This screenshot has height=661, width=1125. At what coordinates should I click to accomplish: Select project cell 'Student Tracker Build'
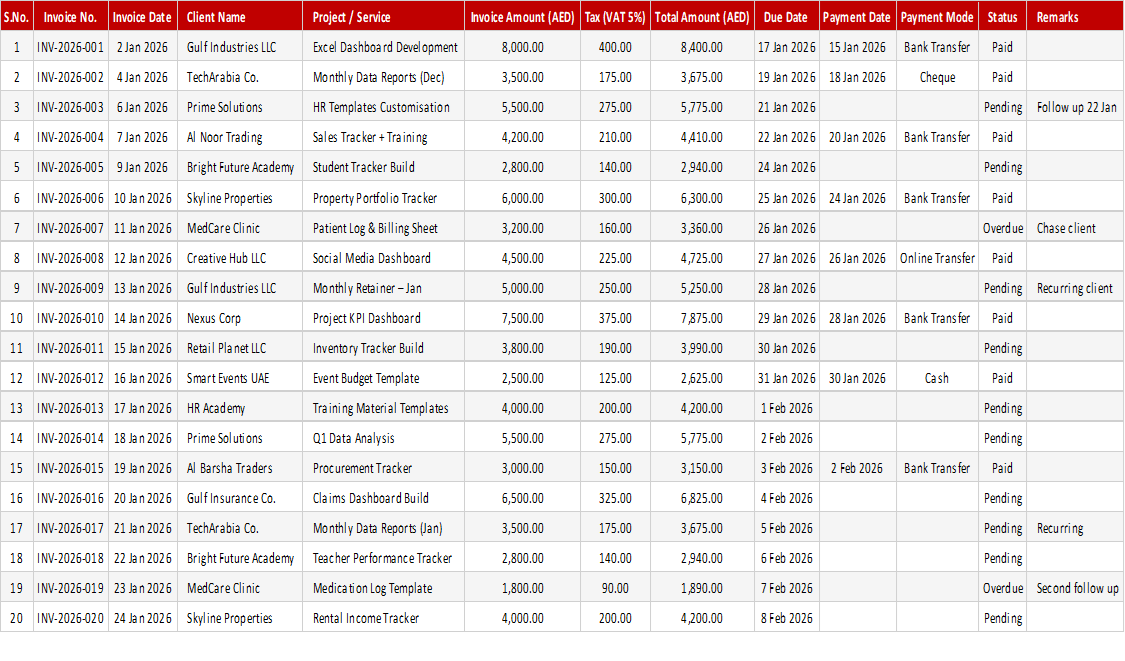coord(383,167)
